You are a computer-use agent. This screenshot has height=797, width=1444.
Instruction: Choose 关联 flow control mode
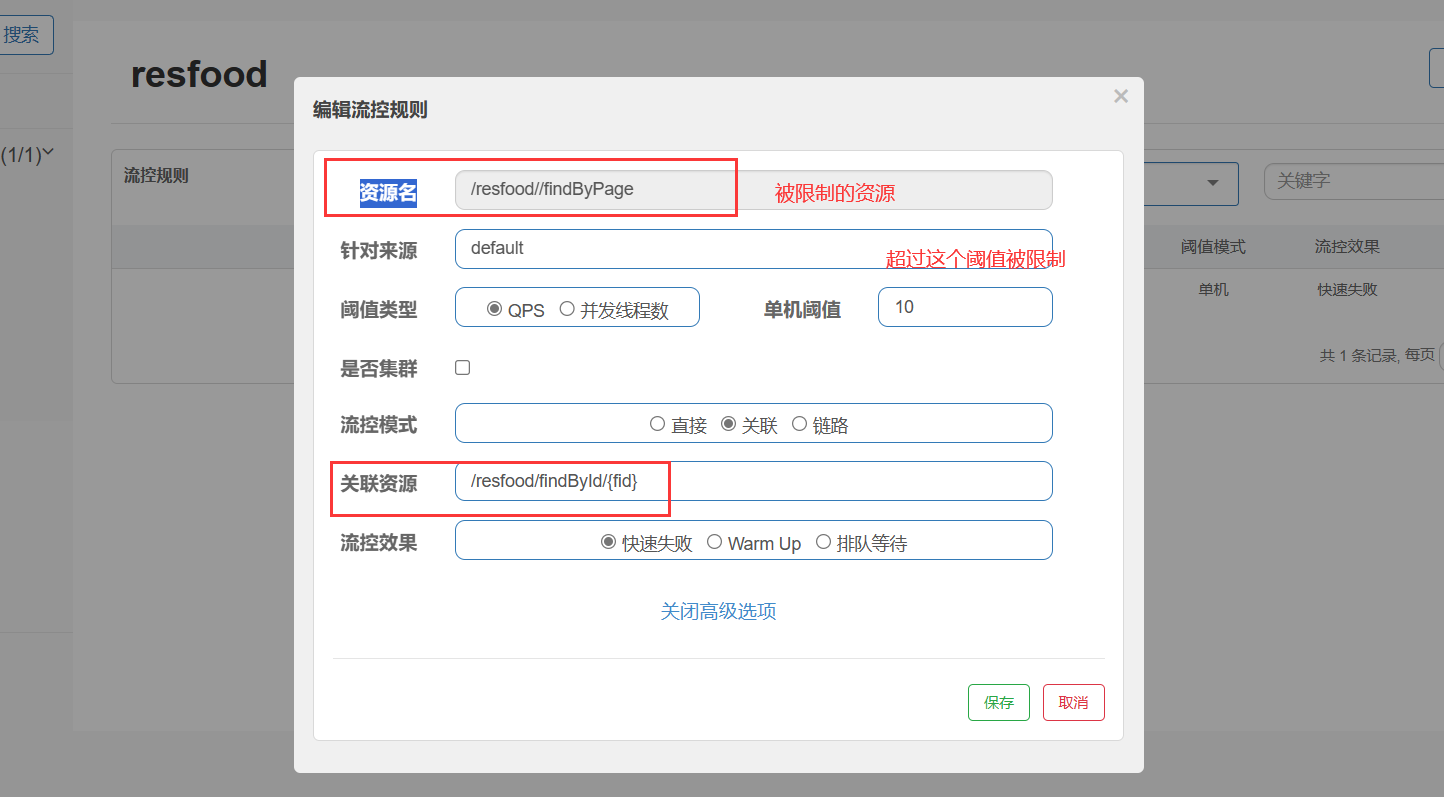tap(728, 424)
